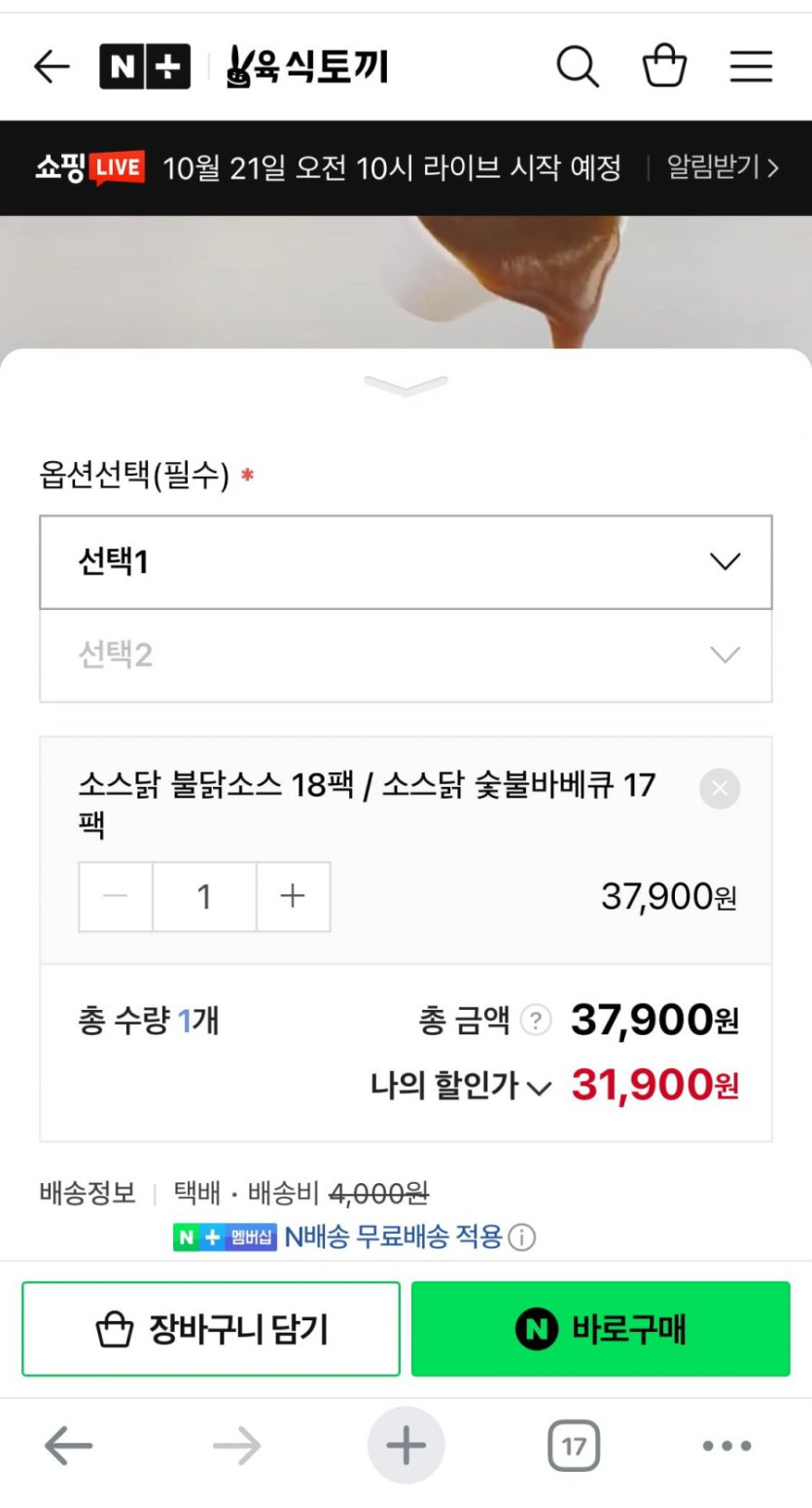Open the browser new tab plus button
The width and height of the screenshot is (812, 1508).
coord(406,1446)
